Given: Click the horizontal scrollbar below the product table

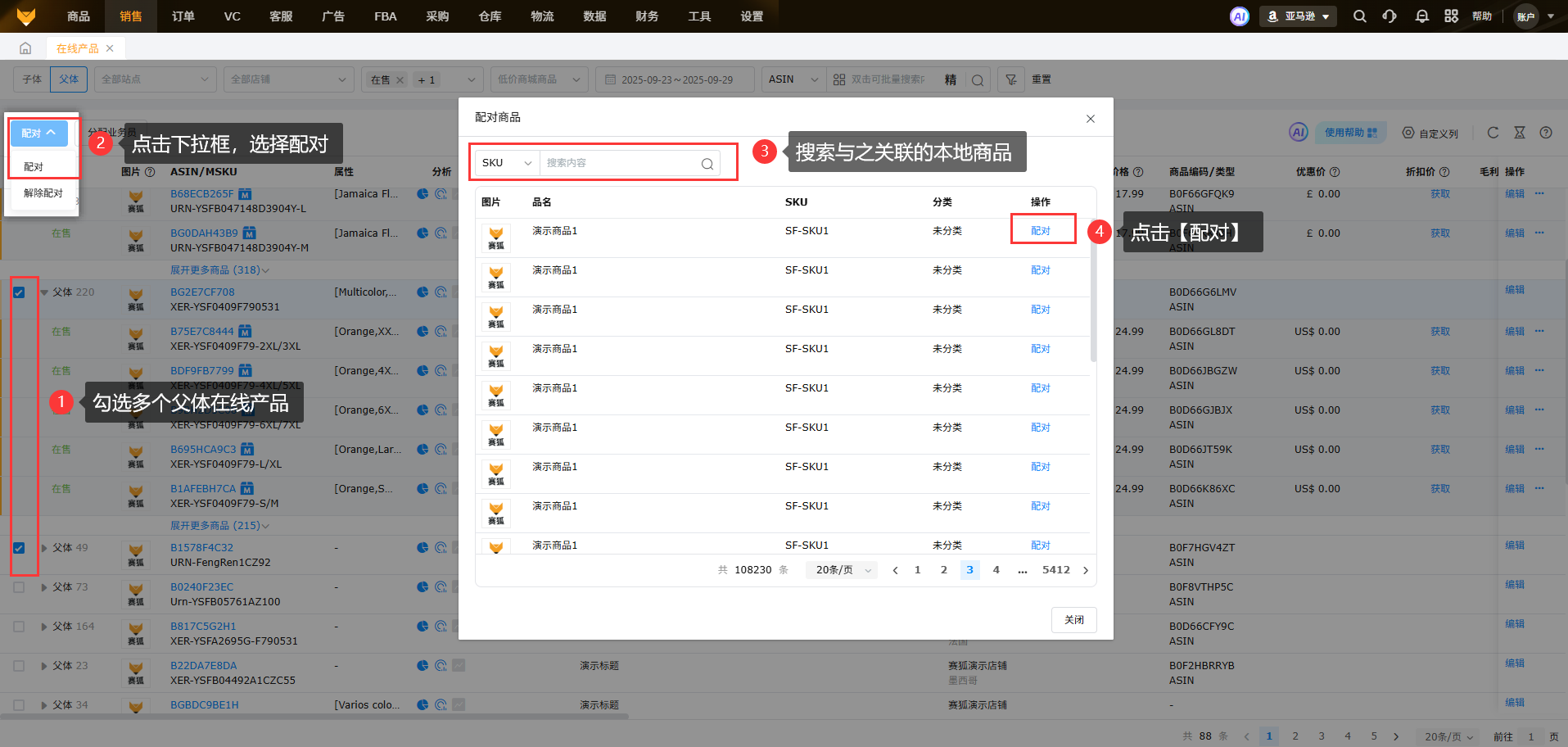Looking at the screenshot, I should pyautogui.click(x=314, y=717).
